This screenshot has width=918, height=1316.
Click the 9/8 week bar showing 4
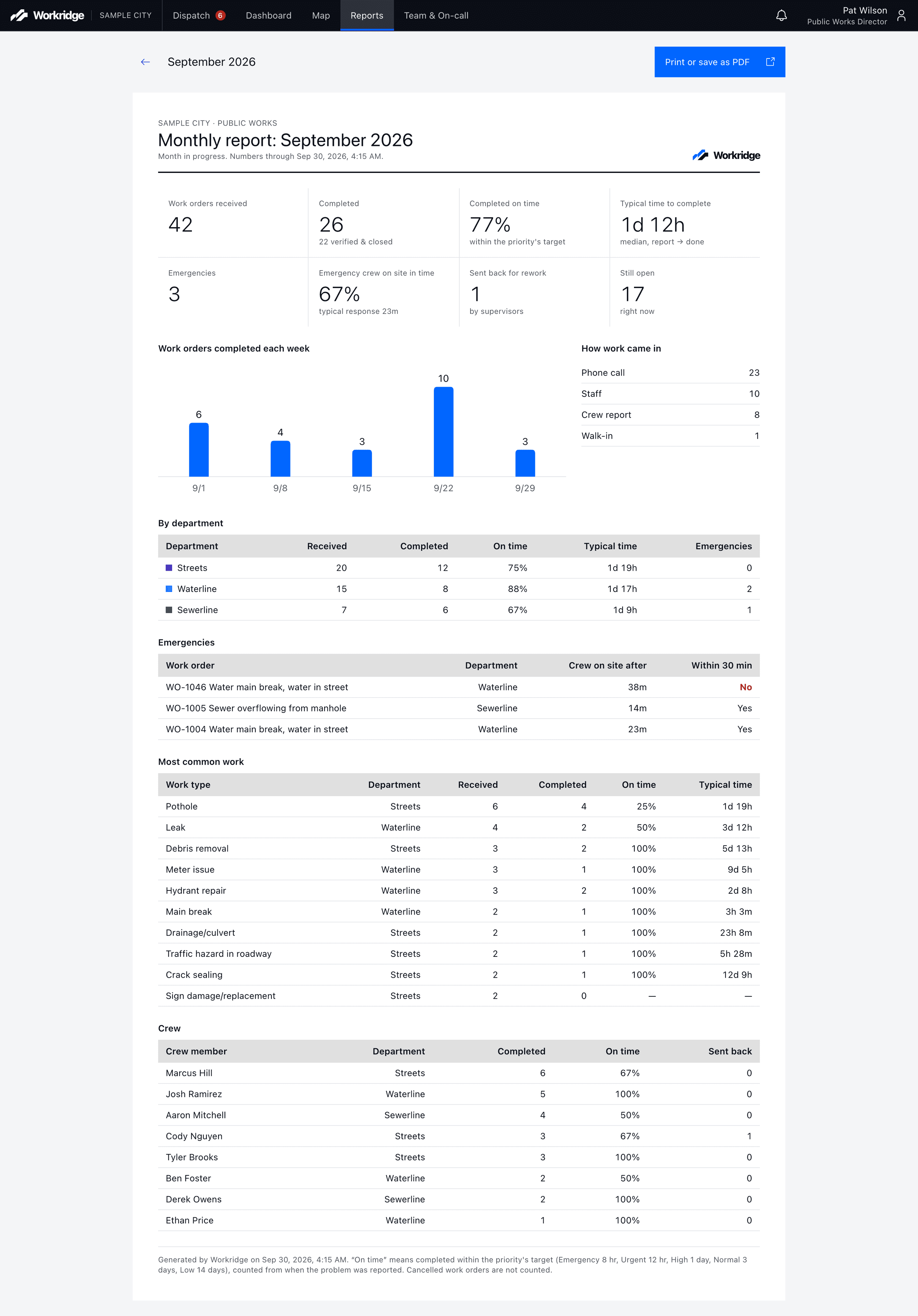tap(280, 459)
